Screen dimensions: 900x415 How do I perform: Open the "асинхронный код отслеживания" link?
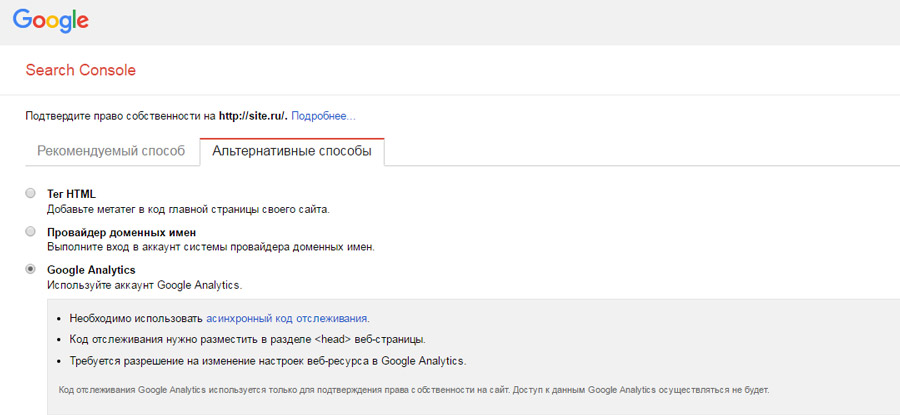click(x=287, y=318)
